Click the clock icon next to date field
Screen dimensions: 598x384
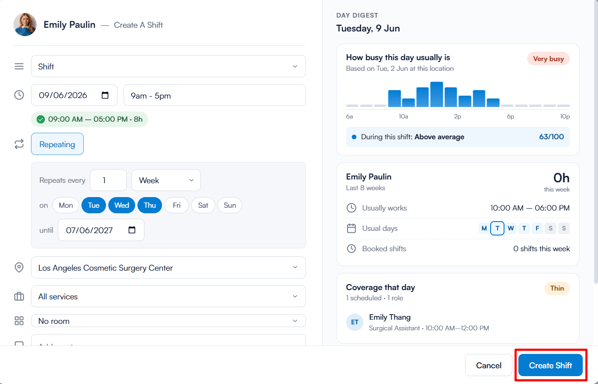point(19,95)
